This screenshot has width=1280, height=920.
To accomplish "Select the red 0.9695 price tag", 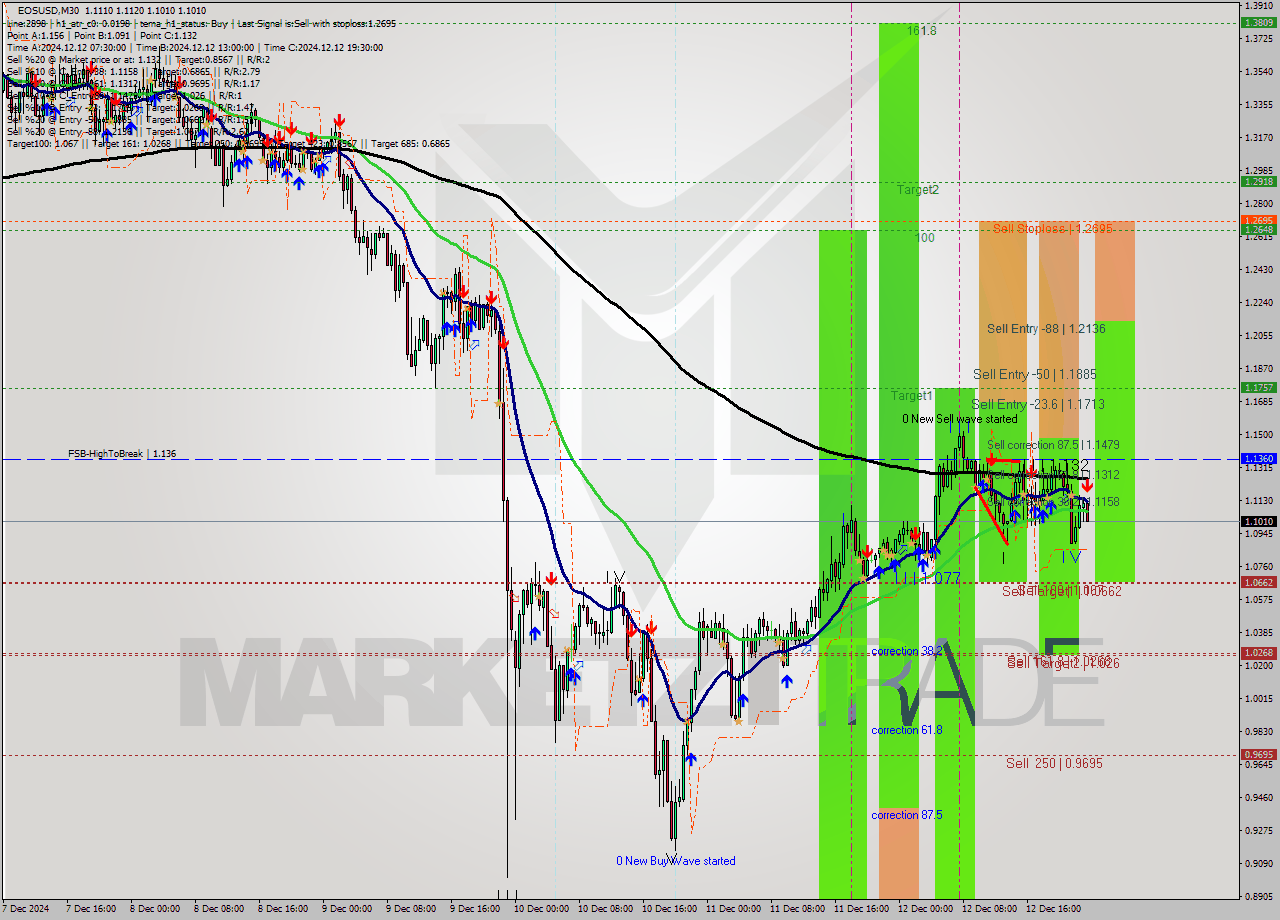I will coord(1257,755).
